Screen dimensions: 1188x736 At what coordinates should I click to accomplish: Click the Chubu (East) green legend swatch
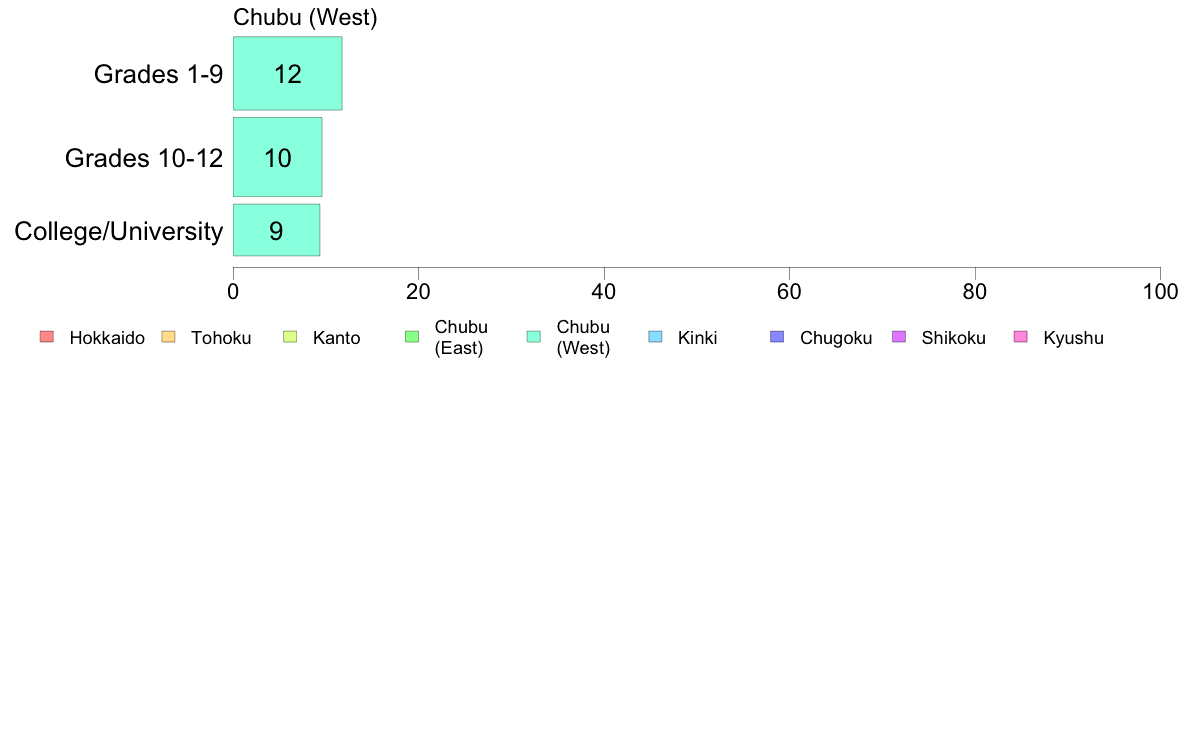click(x=412, y=337)
